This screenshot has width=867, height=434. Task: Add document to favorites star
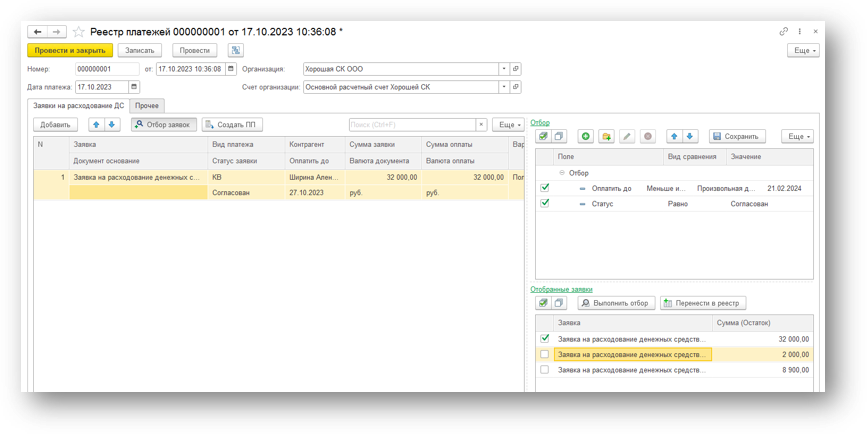(79, 32)
